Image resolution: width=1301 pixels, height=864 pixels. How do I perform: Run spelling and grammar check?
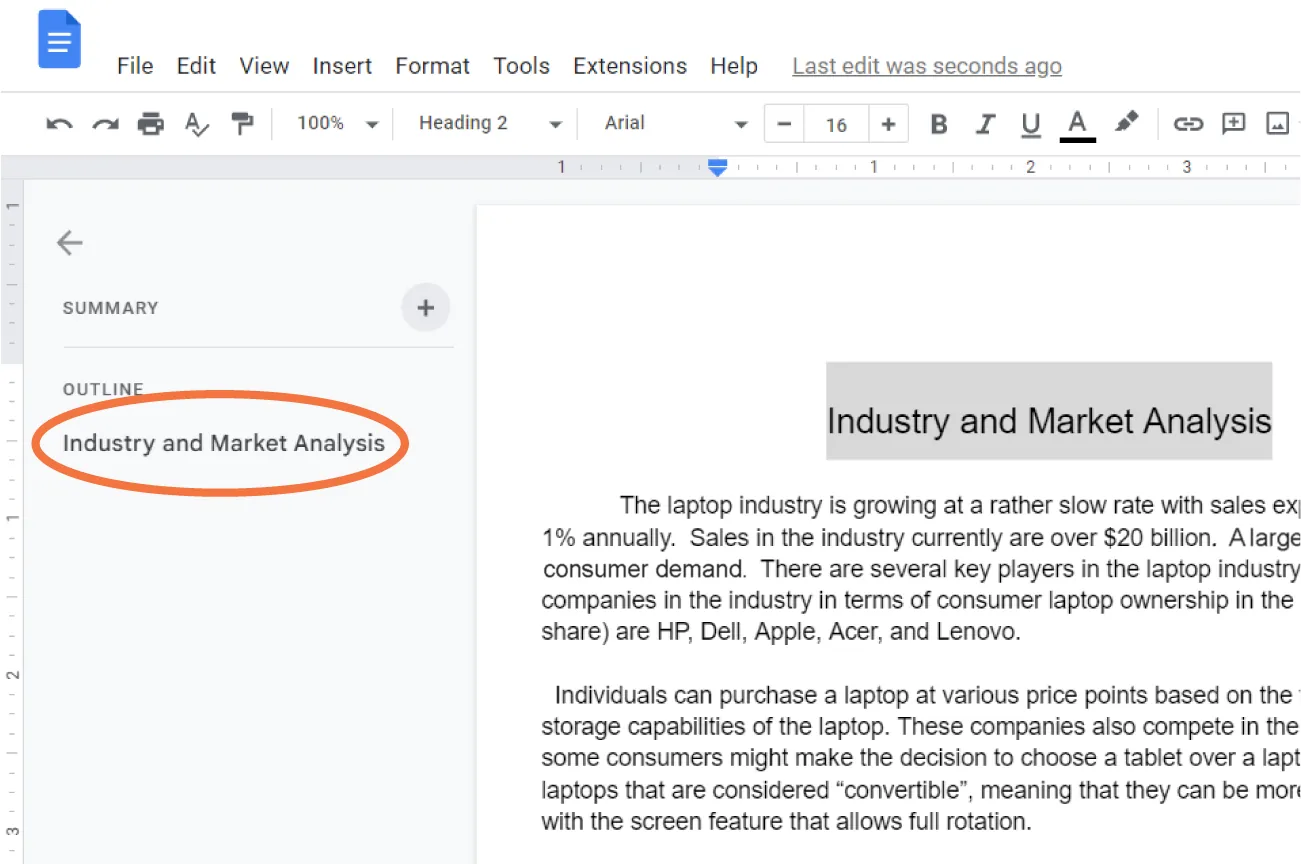pos(196,123)
